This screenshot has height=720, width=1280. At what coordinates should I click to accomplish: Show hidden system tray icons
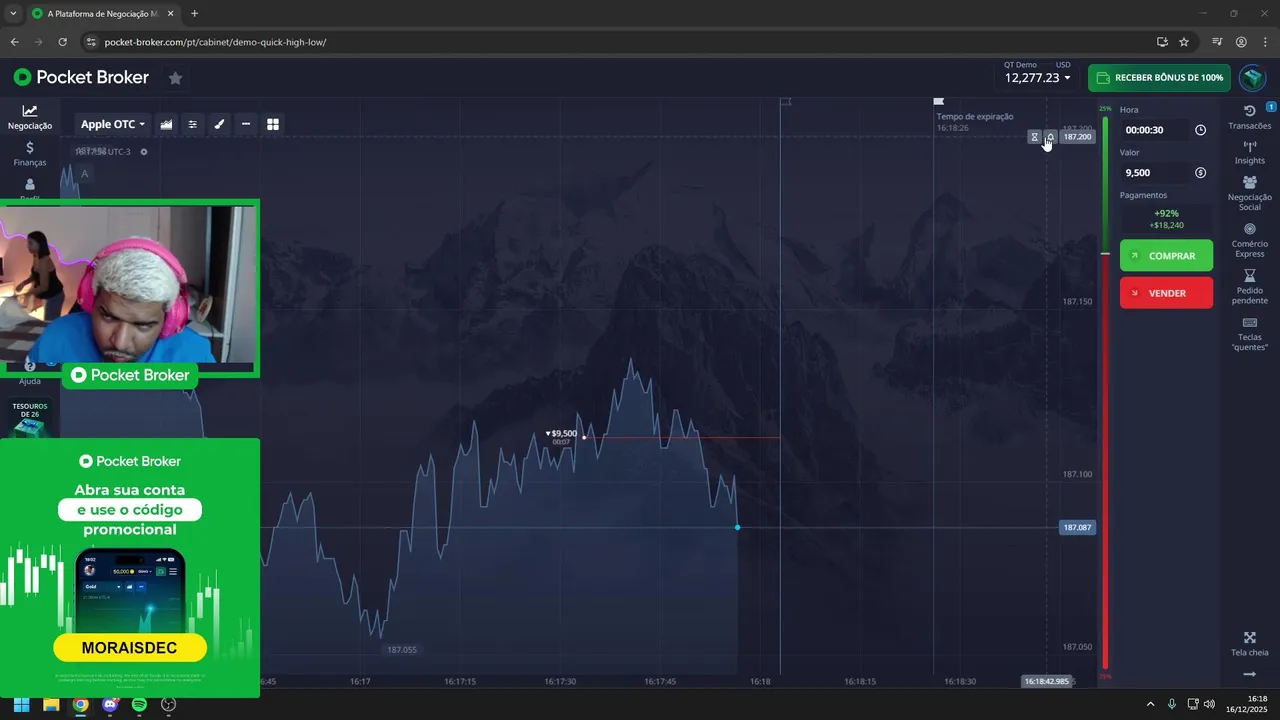[1150, 704]
